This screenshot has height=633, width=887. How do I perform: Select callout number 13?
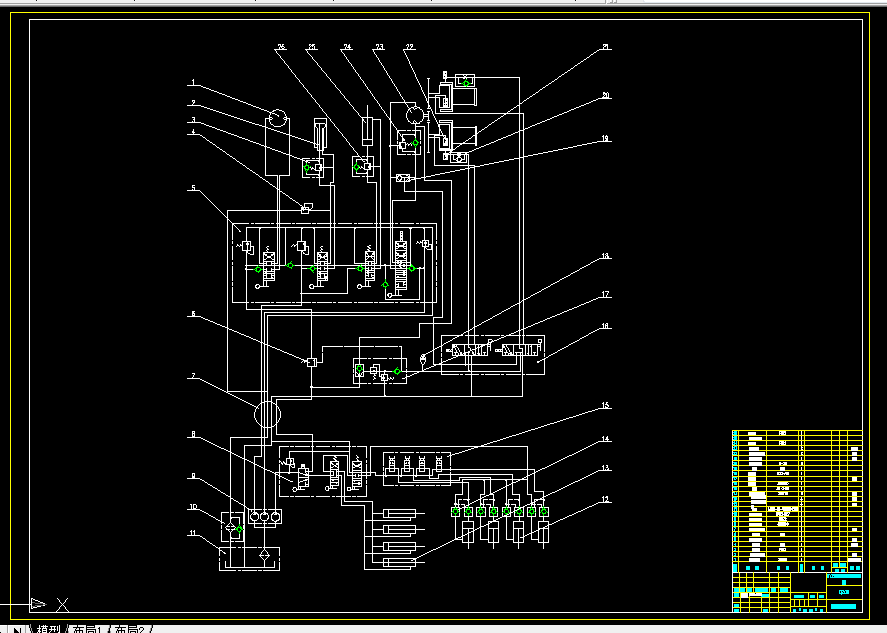(605, 467)
